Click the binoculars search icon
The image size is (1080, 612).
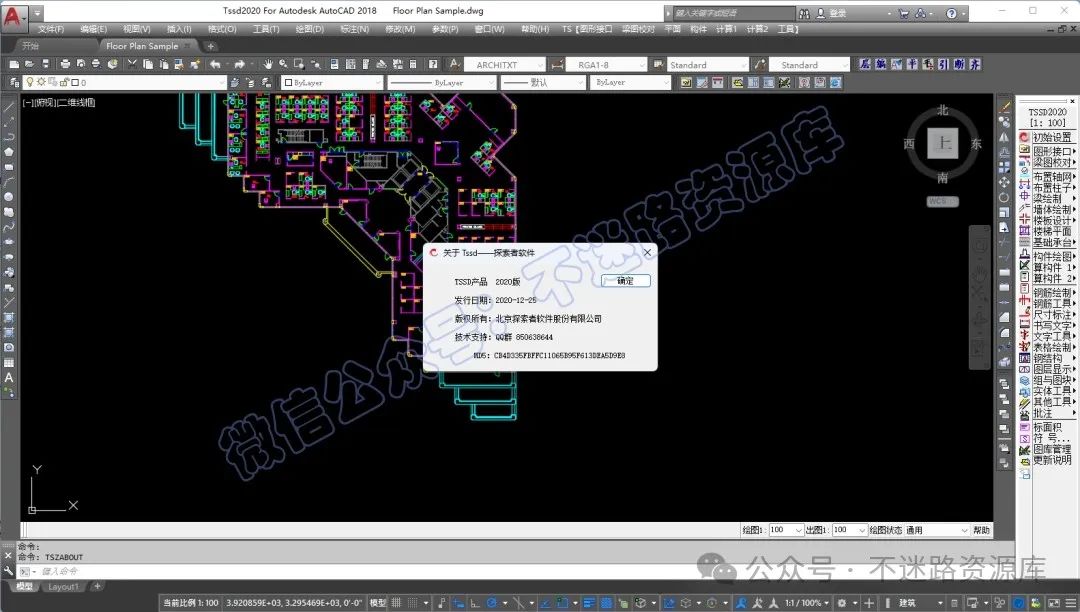pos(804,13)
